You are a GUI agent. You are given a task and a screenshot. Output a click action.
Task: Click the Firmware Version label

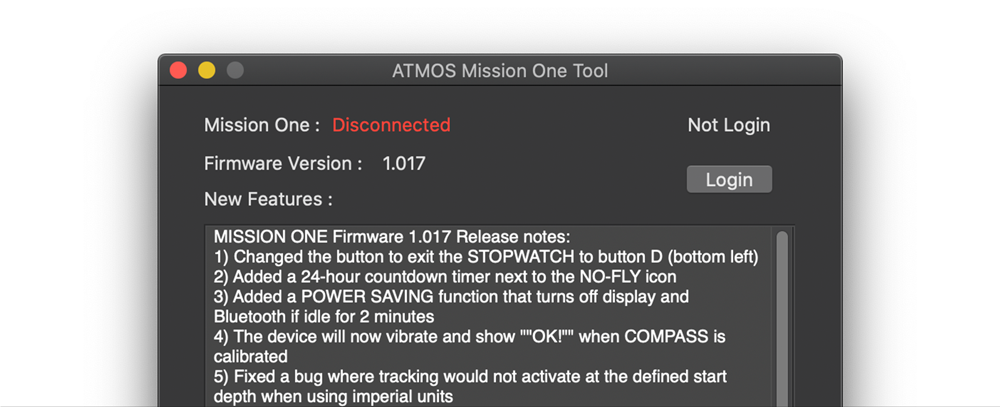coord(283,163)
